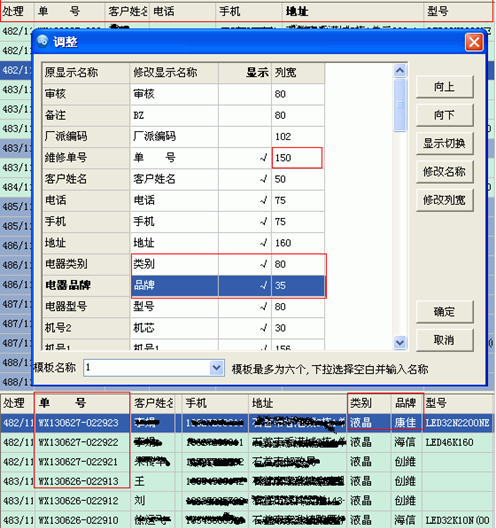496x528 pixels.
Task: Click the 向上 move-up button
Action: [x=444, y=87]
